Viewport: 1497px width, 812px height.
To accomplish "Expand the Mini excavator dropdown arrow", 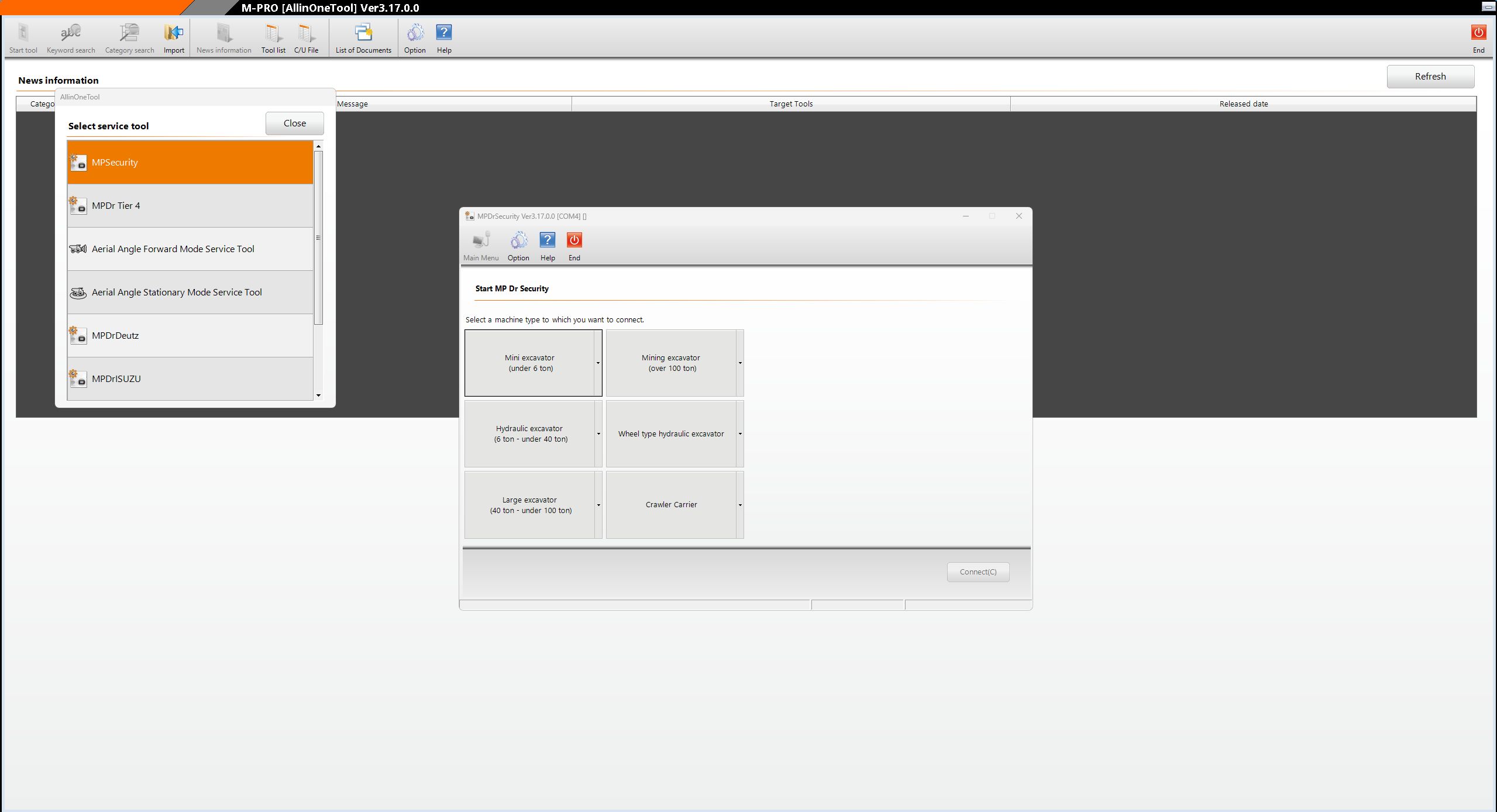I will (598, 363).
